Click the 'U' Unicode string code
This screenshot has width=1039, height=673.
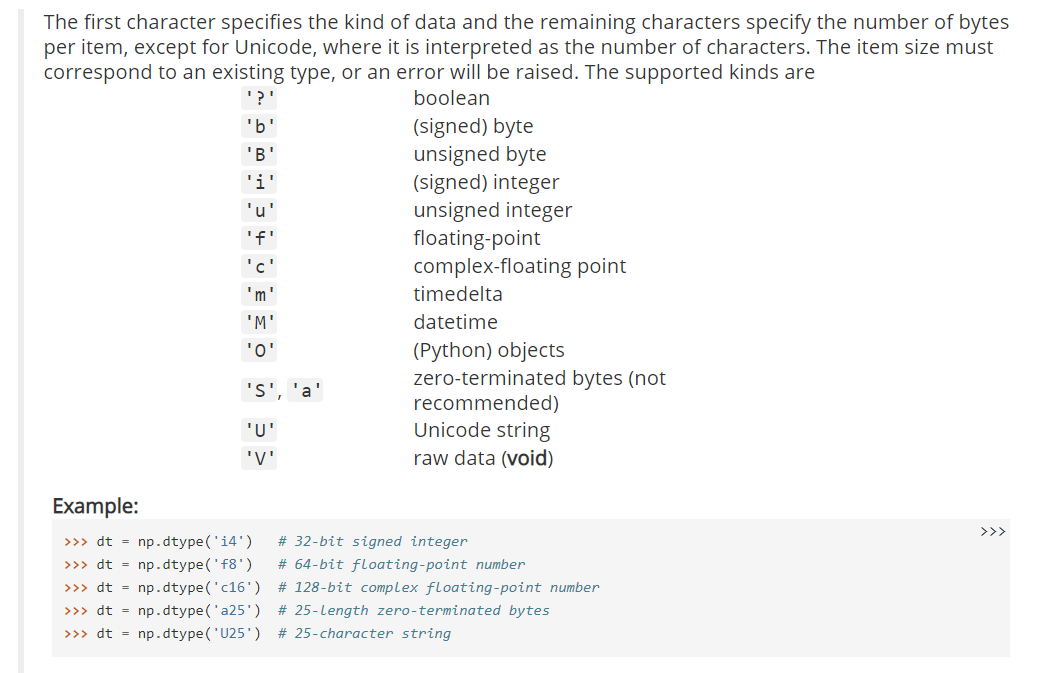259,431
